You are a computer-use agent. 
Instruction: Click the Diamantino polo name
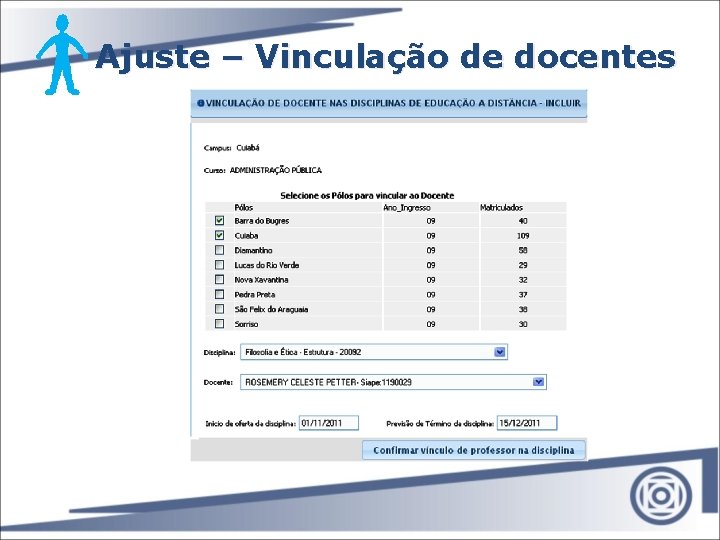(253, 250)
